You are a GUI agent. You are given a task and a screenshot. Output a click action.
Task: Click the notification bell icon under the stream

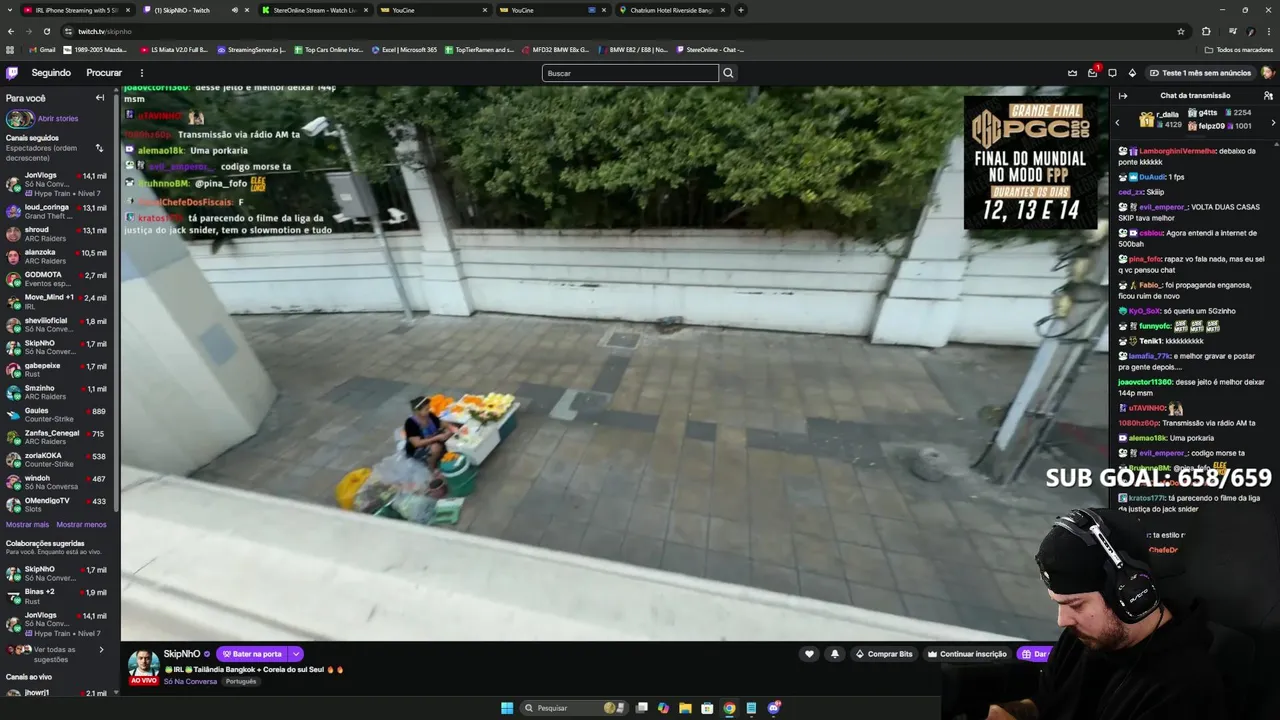tap(835, 654)
